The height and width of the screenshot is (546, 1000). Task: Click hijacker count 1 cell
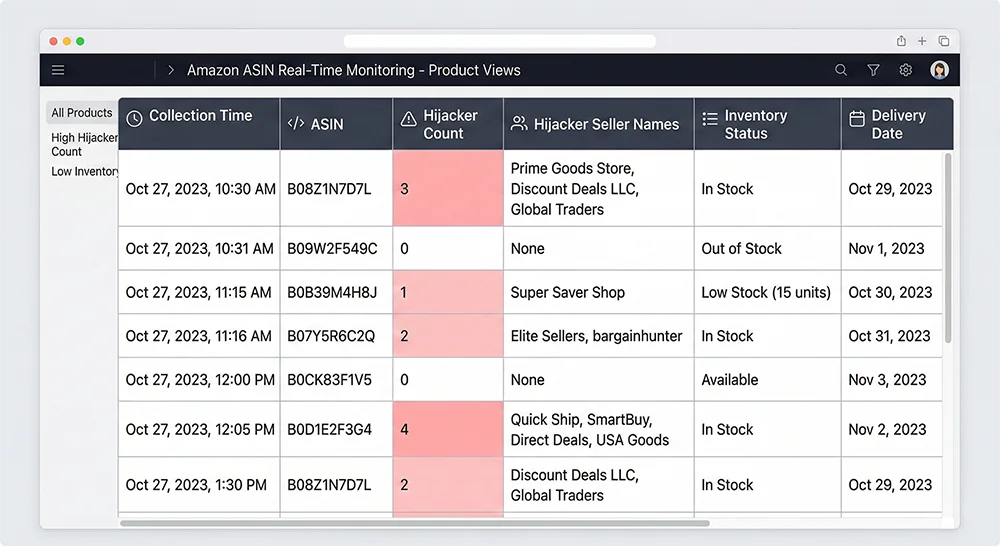[x=448, y=292]
